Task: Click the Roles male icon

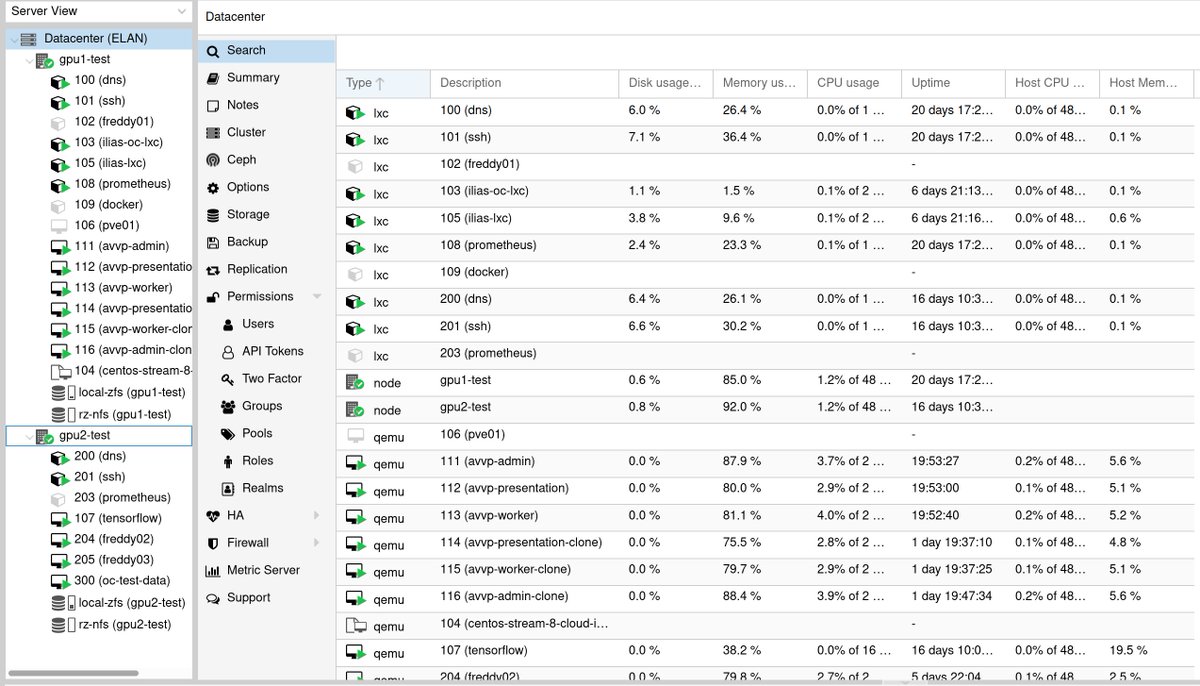Action: [x=228, y=461]
